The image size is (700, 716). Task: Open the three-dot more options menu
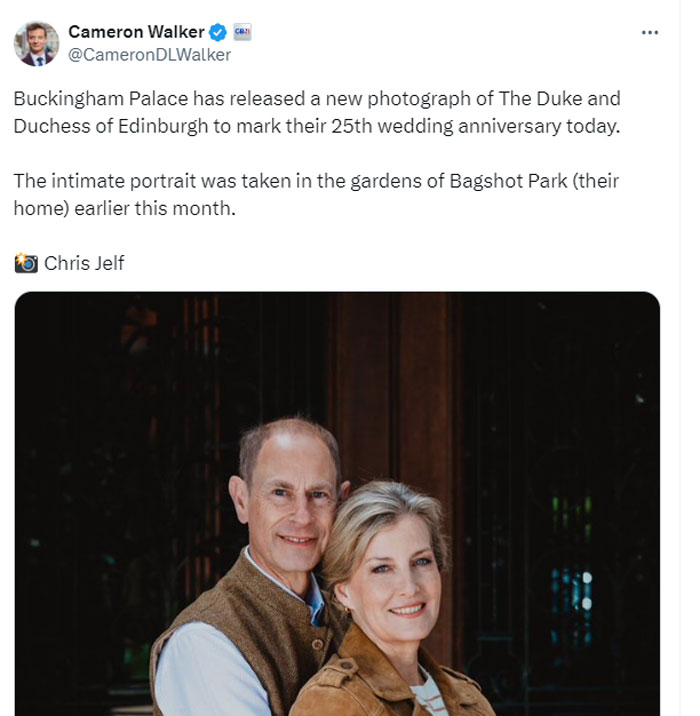649,32
